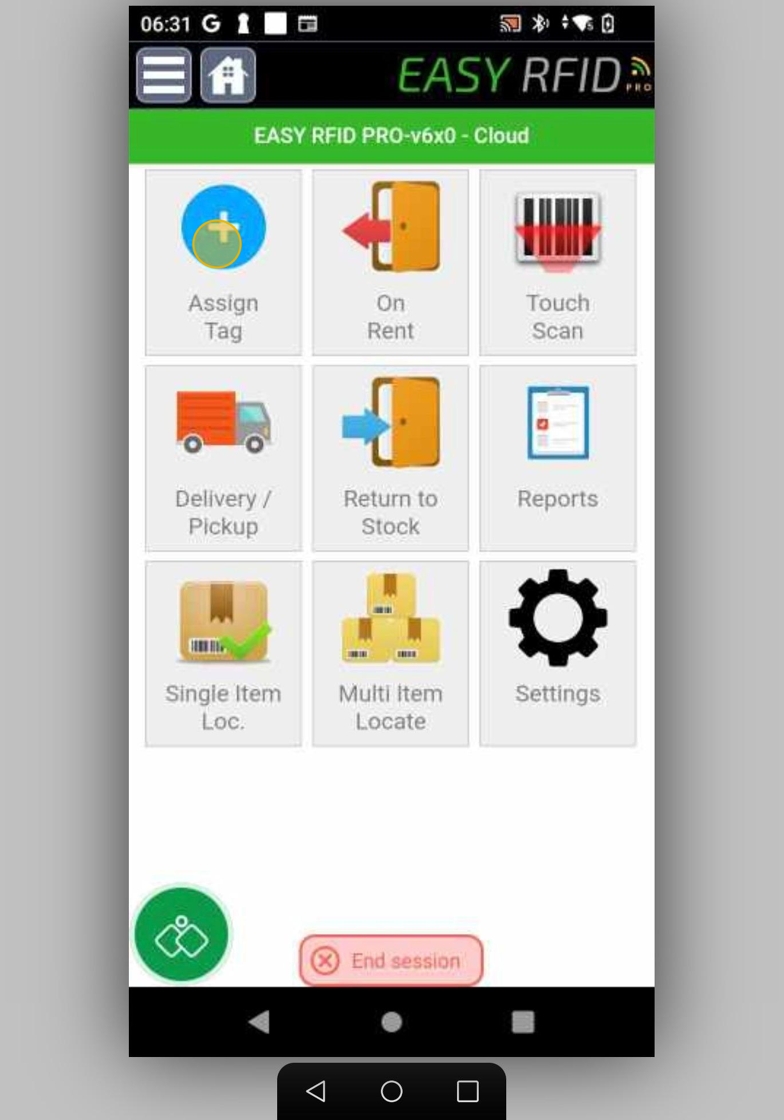Tap the in-screen Android home circle
The height and width of the screenshot is (1120, 784).
391,1021
